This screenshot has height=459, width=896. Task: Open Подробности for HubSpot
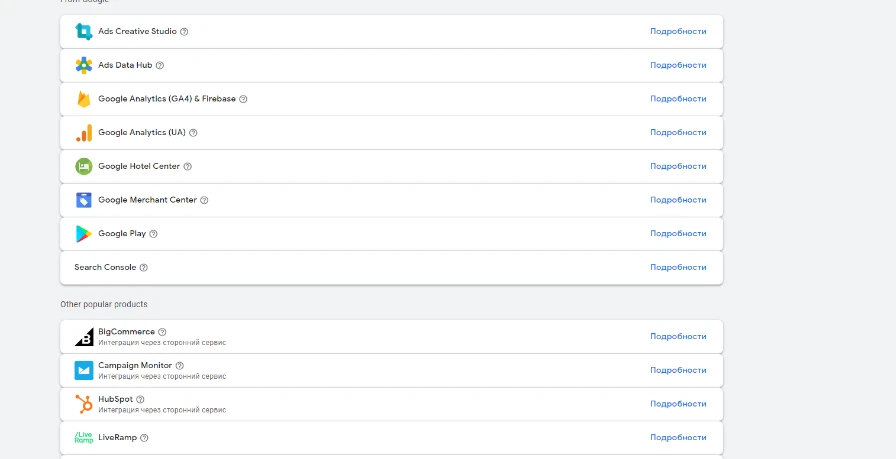coord(678,404)
